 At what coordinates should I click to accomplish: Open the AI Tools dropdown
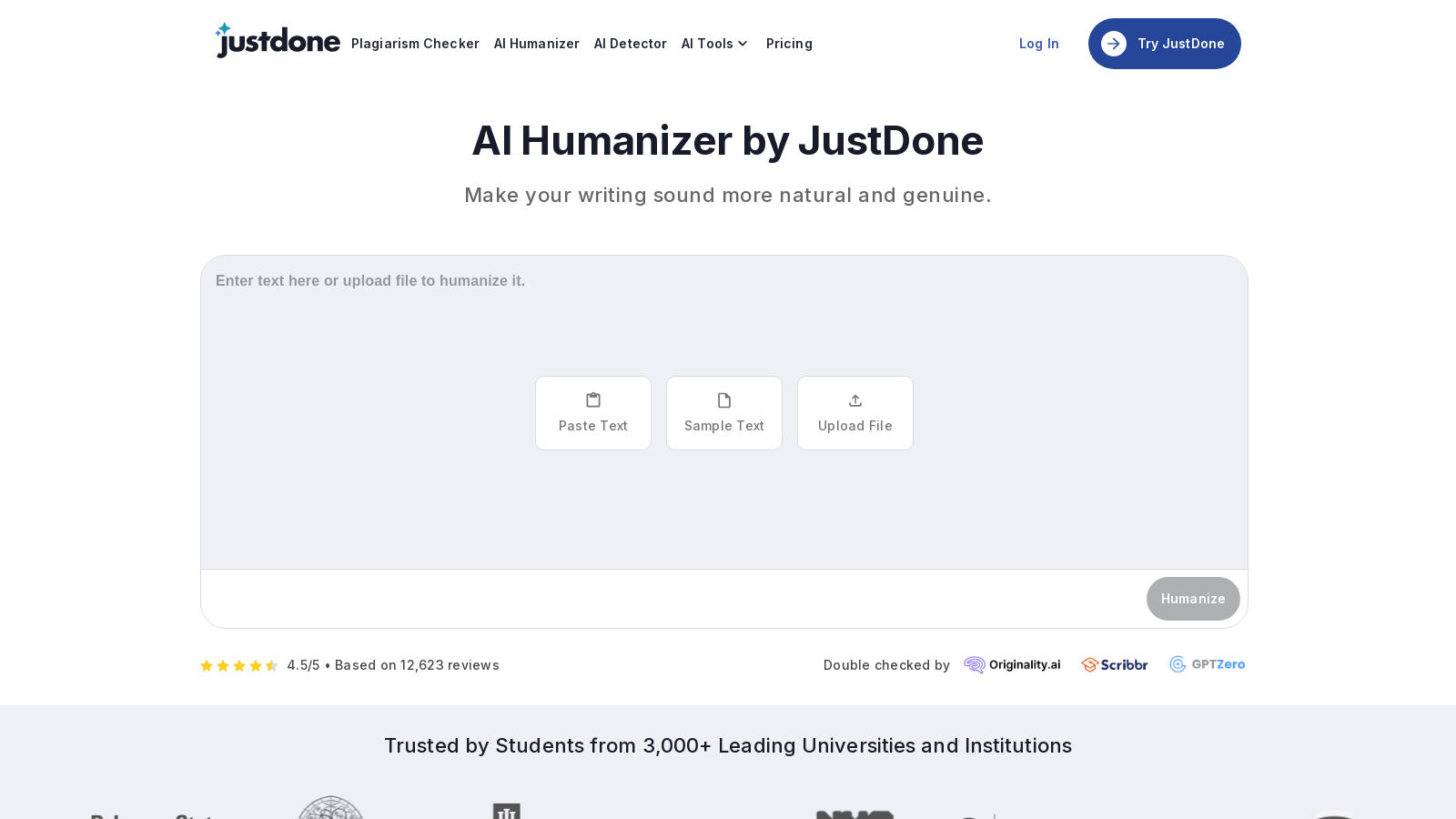tap(708, 44)
